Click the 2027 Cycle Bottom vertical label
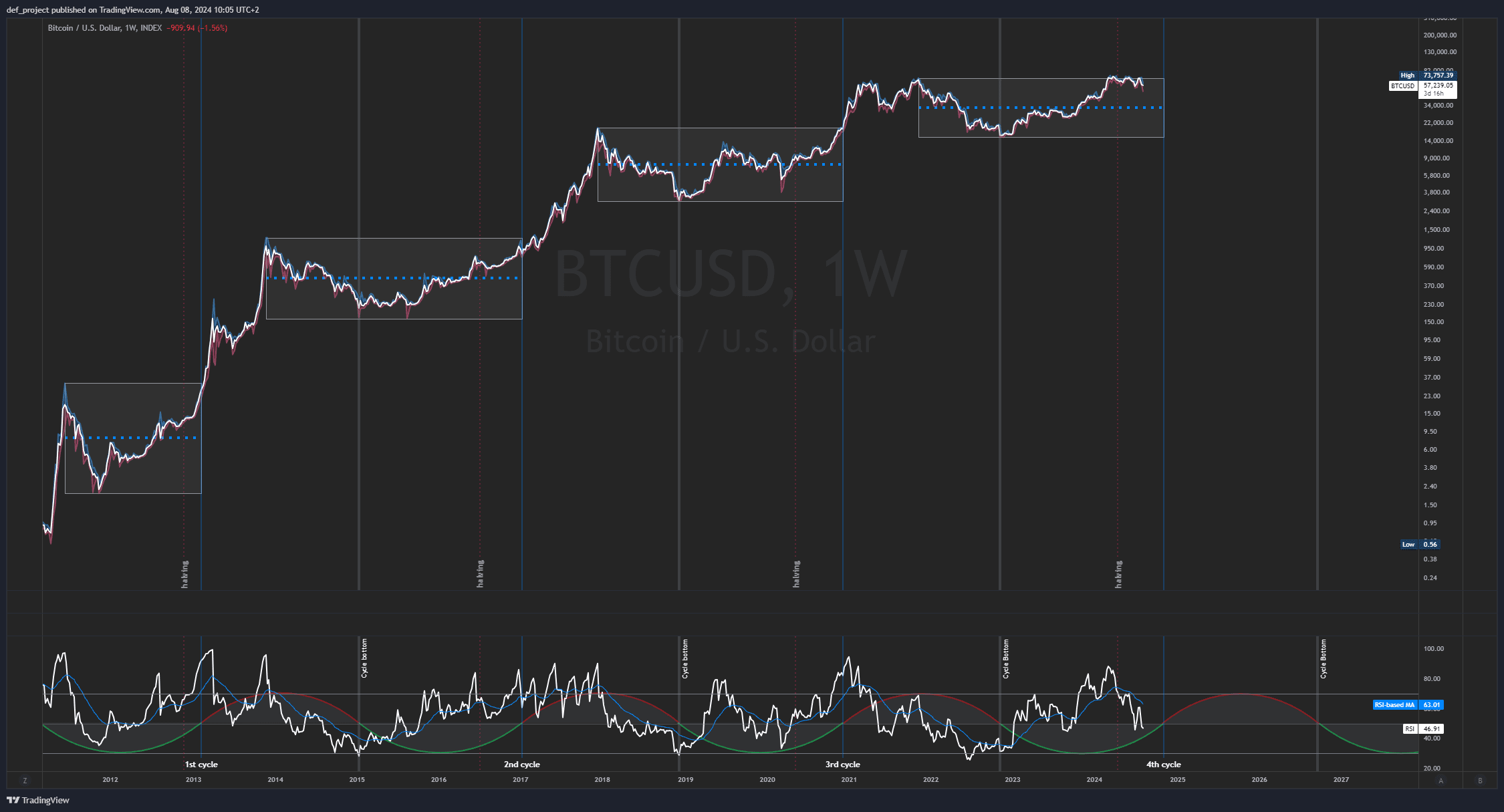 pos(1324,659)
